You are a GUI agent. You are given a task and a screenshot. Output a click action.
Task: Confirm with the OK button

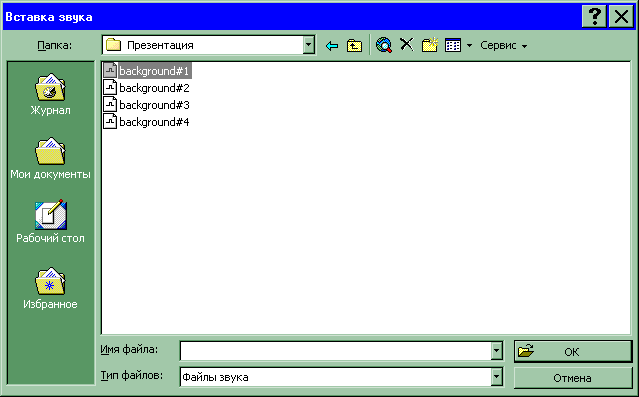click(x=573, y=351)
